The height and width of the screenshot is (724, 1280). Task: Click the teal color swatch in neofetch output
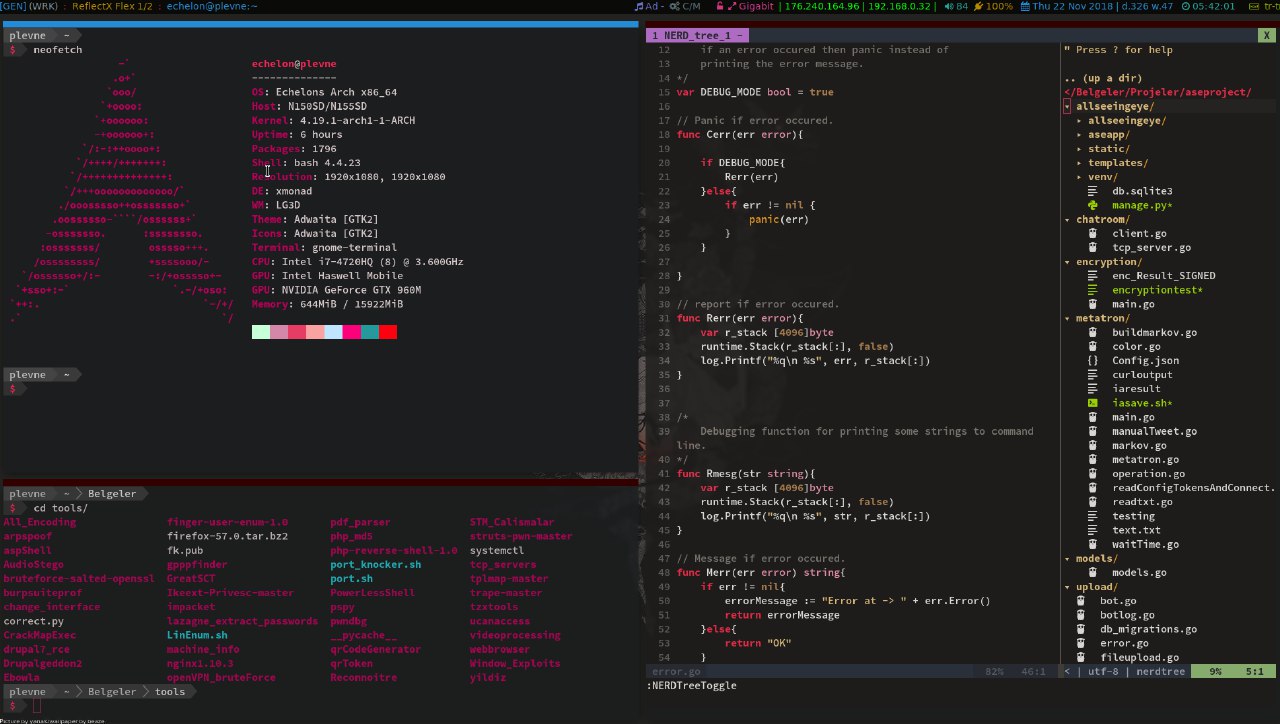pyautogui.click(x=370, y=332)
